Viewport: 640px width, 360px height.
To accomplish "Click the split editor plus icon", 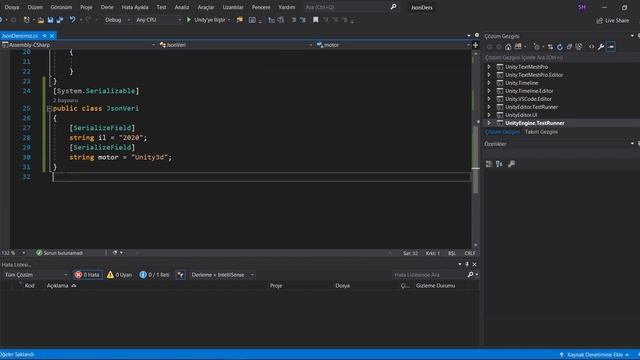I will point(476,45).
